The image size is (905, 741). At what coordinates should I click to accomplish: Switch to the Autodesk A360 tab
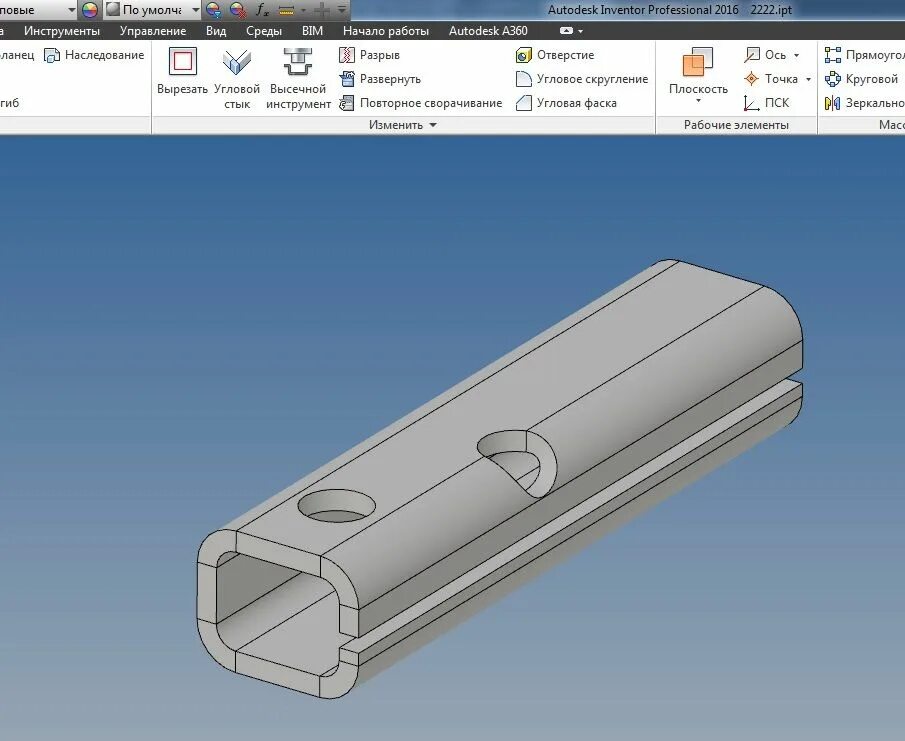[x=488, y=31]
